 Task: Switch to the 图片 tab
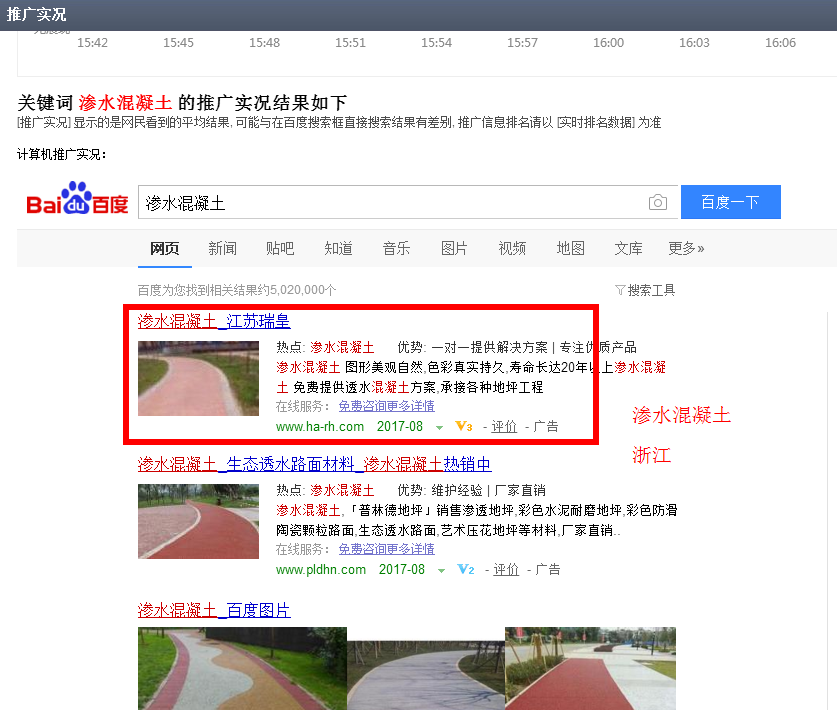tap(454, 248)
